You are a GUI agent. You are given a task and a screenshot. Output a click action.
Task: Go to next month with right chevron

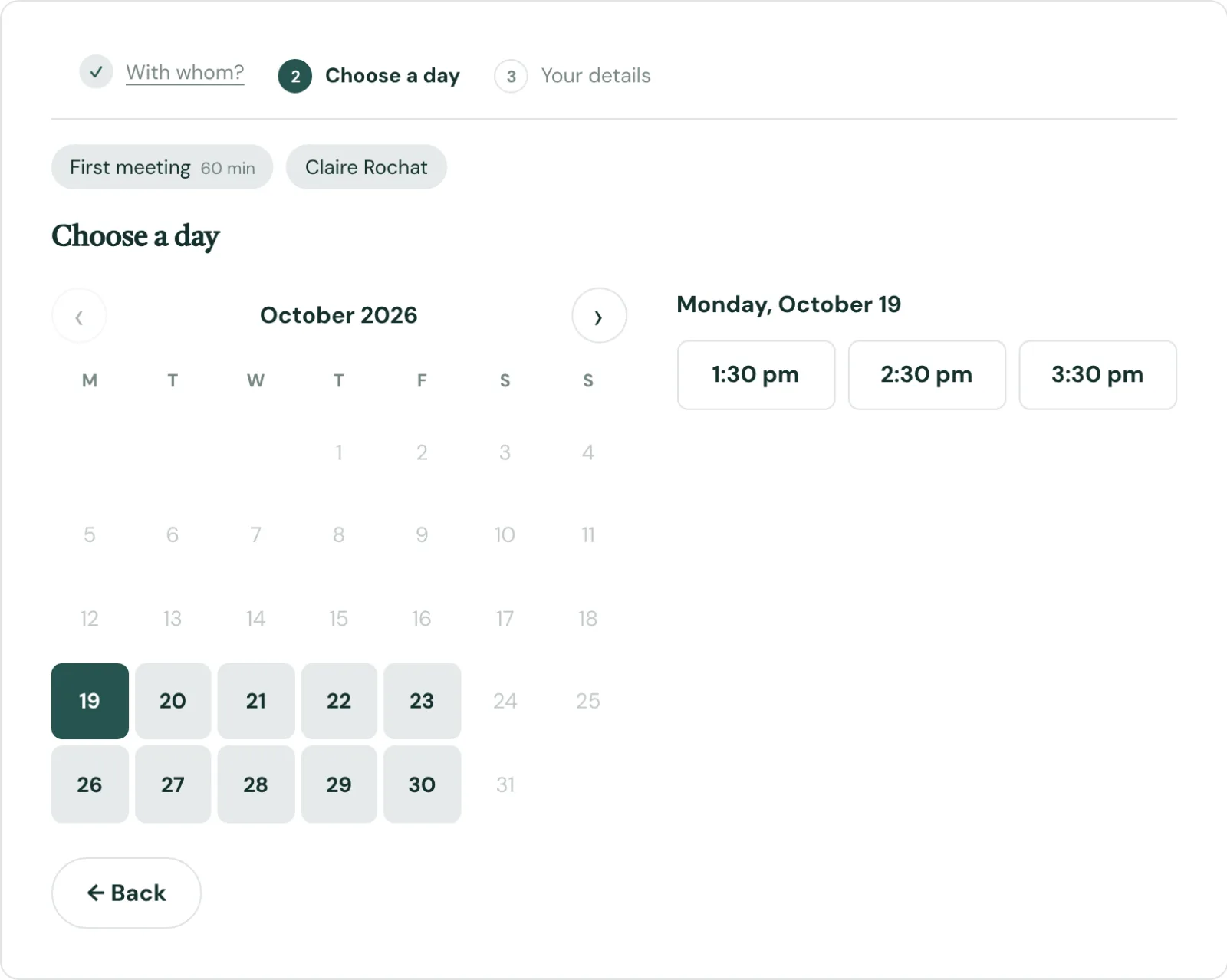pyautogui.click(x=599, y=316)
